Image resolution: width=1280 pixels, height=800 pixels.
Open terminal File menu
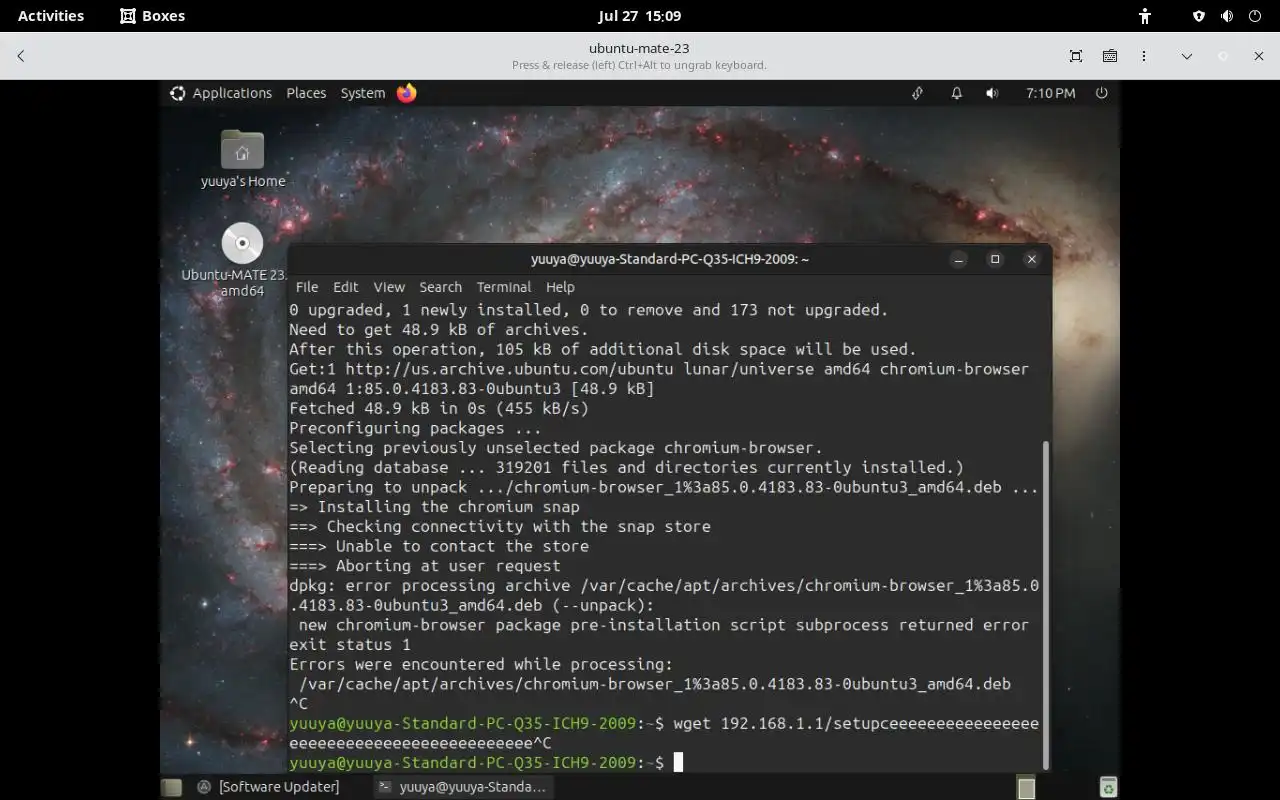[307, 287]
